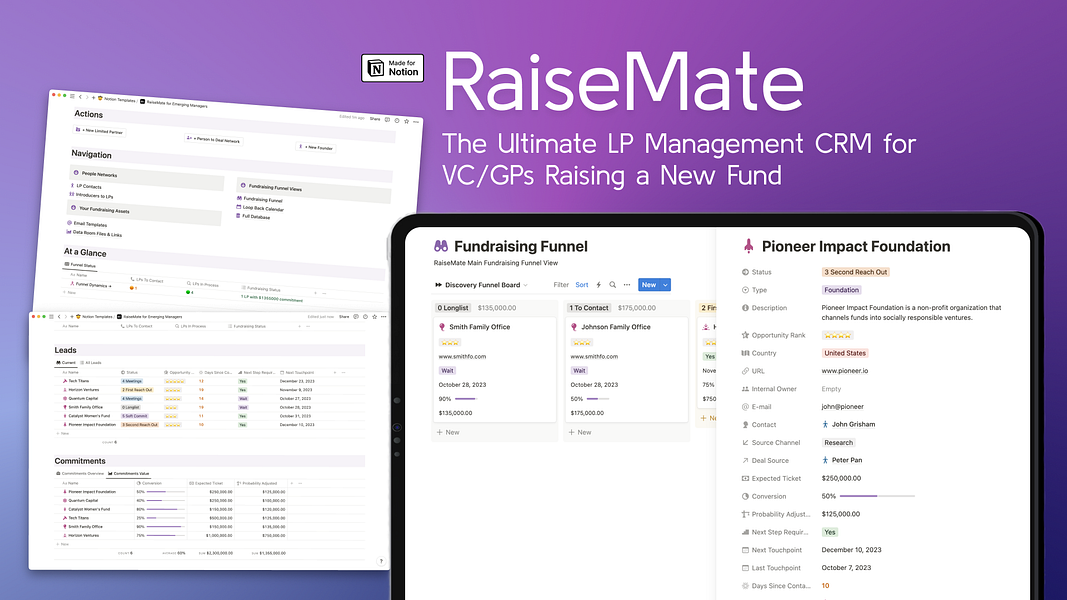This screenshot has height=600, width=1067.
Task: Open automations lightning icon in funnel toolbar
Action: pos(599,285)
